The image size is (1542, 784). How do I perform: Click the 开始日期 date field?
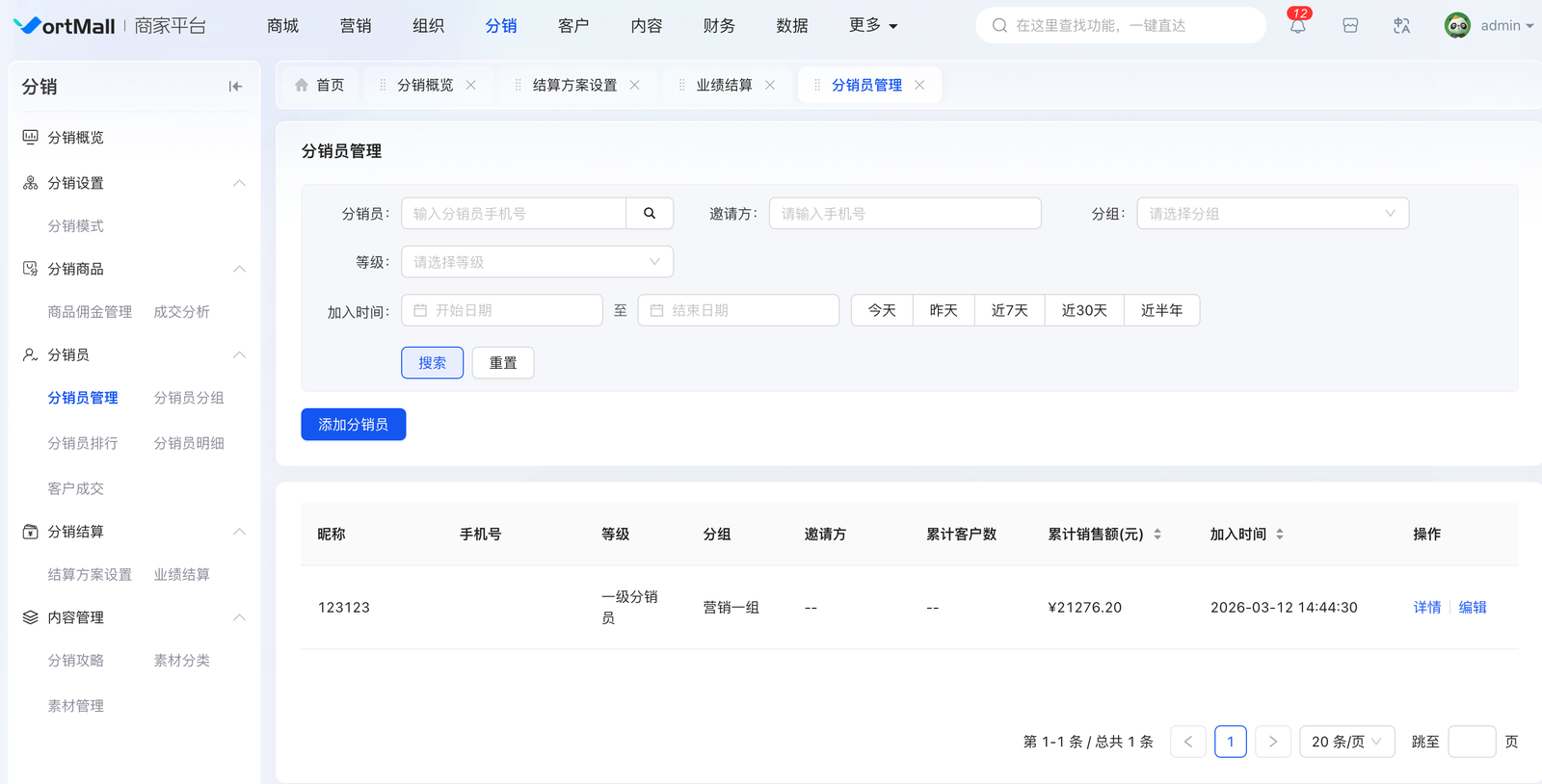point(502,311)
